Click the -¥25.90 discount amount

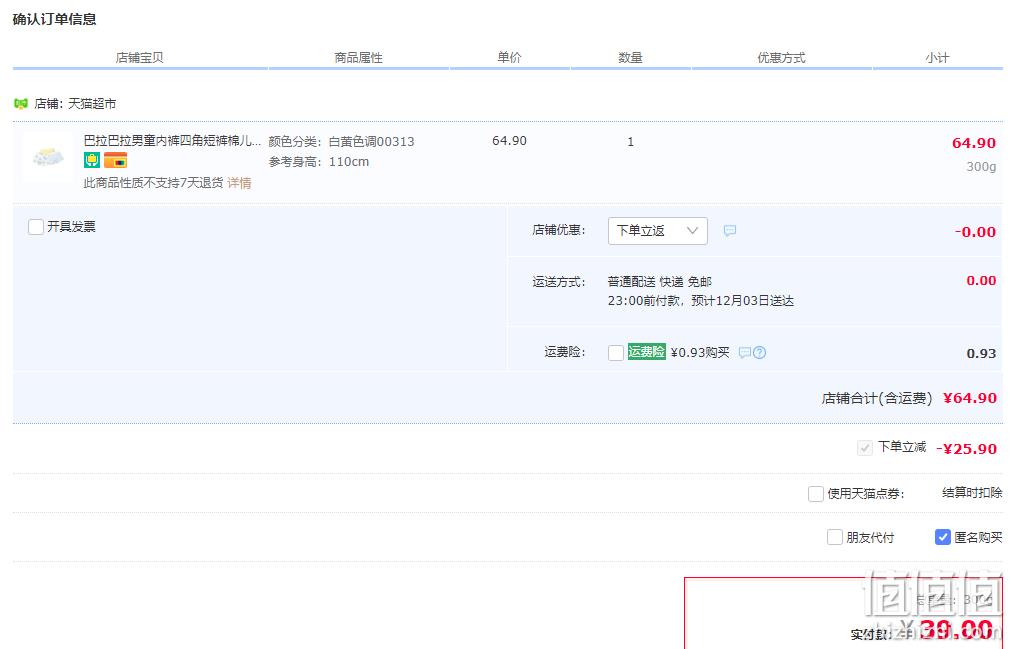pos(966,448)
